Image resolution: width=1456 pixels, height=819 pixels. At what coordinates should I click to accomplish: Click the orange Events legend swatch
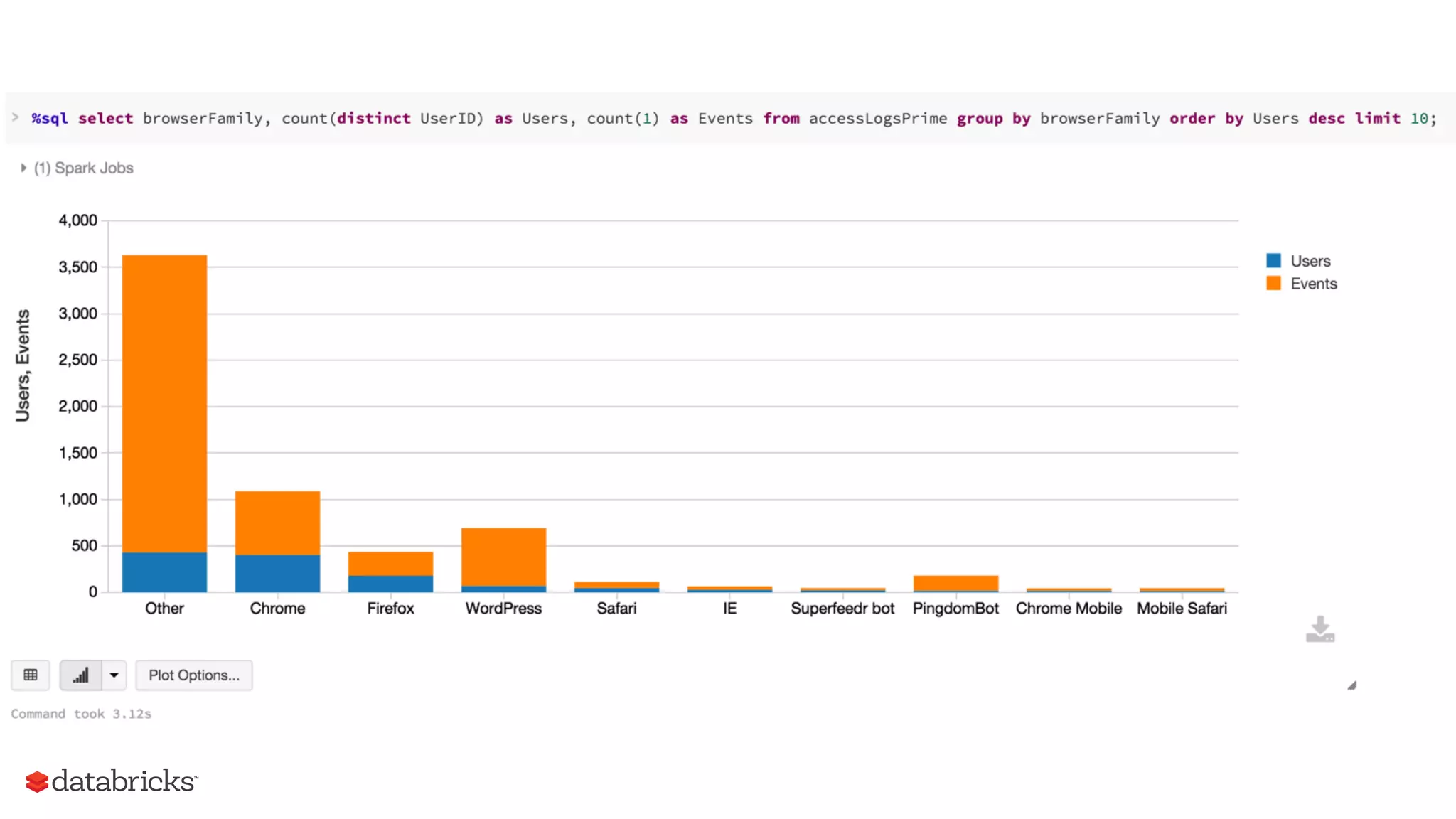pyautogui.click(x=1273, y=284)
